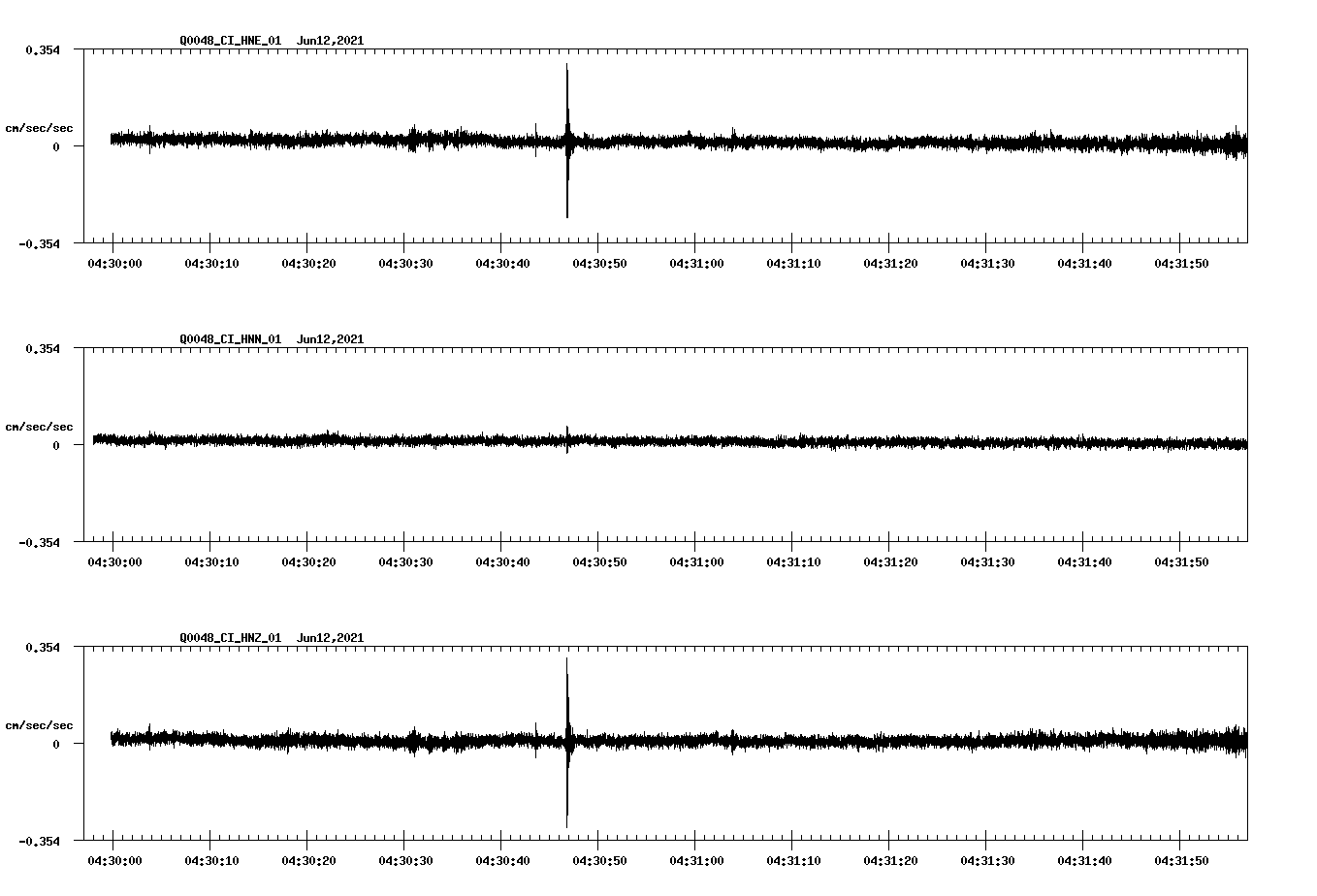Click 04:30:40 time label under HNN plot

(502, 562)
